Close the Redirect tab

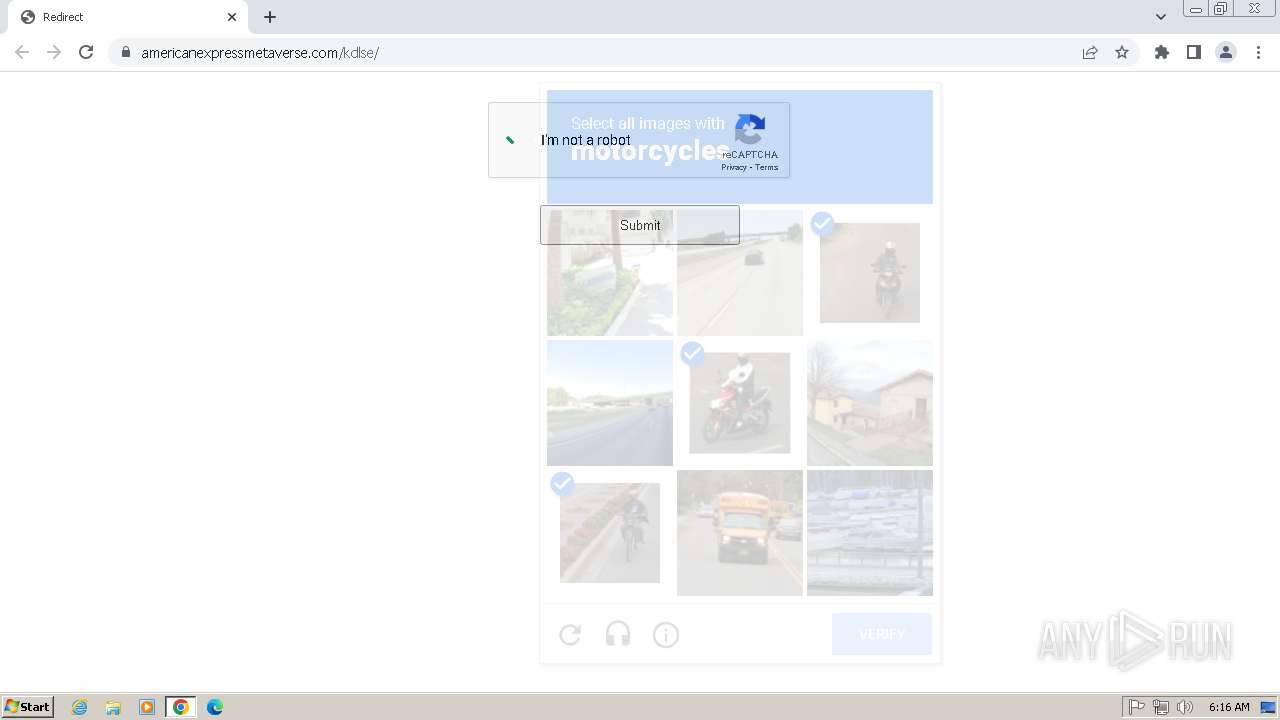[232, 17]
